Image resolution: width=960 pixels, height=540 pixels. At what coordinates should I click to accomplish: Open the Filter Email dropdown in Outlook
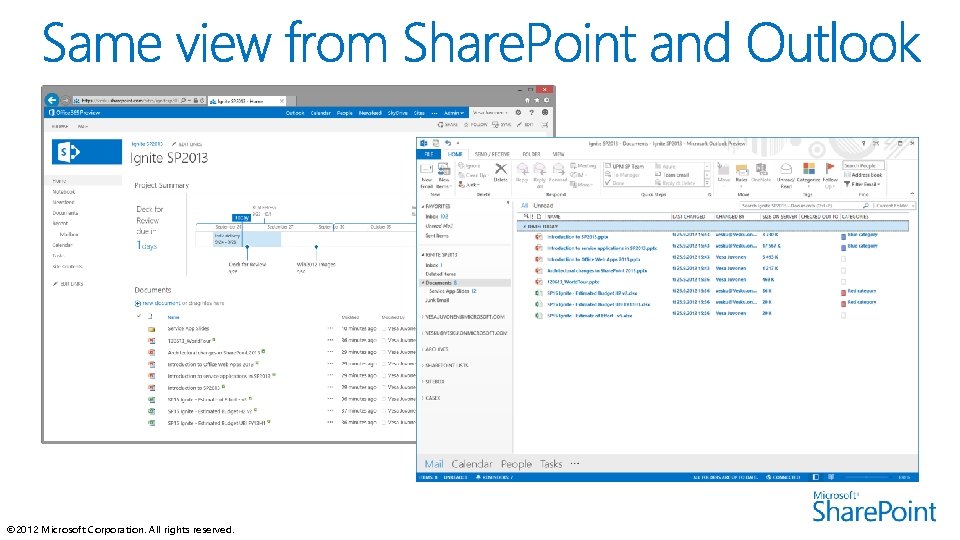(862, 184)
